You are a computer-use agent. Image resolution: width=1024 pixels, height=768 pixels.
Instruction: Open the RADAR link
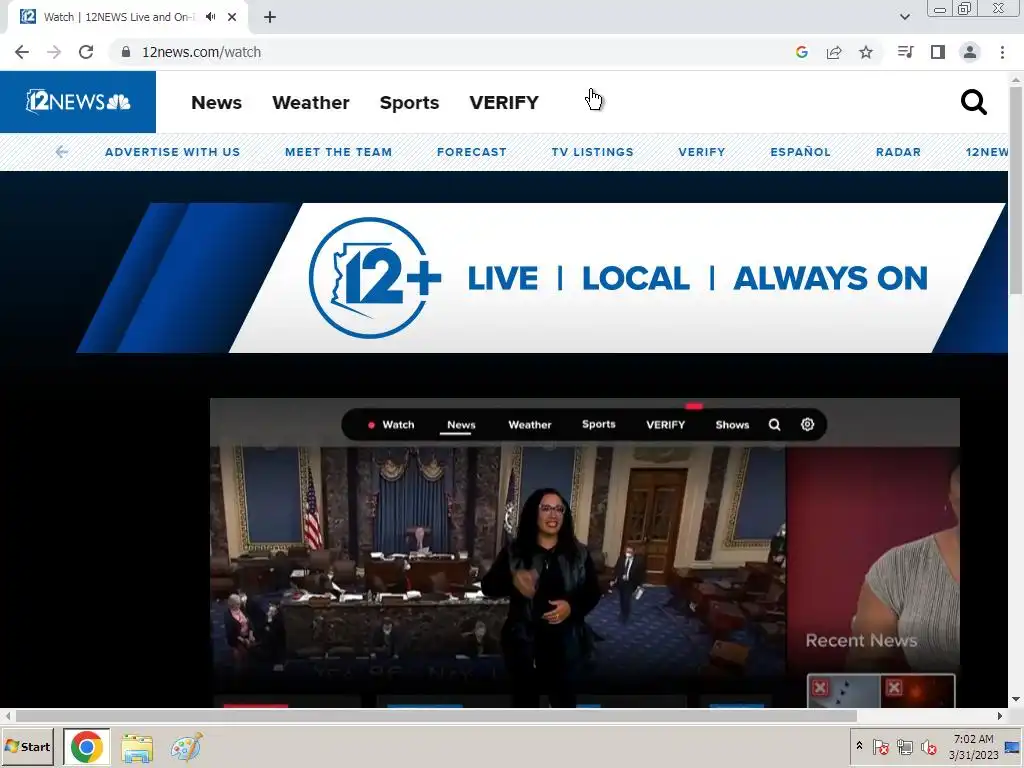[898, 152]
